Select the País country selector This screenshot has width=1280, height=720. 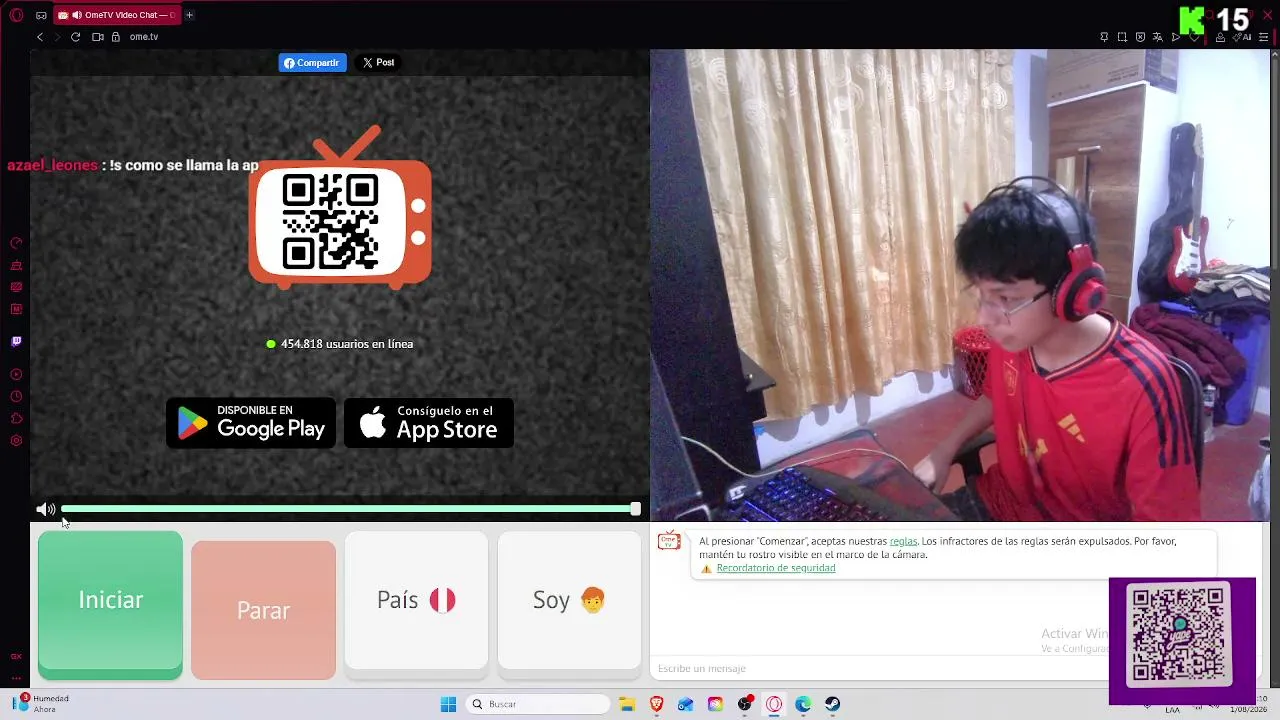pos(416,600)
